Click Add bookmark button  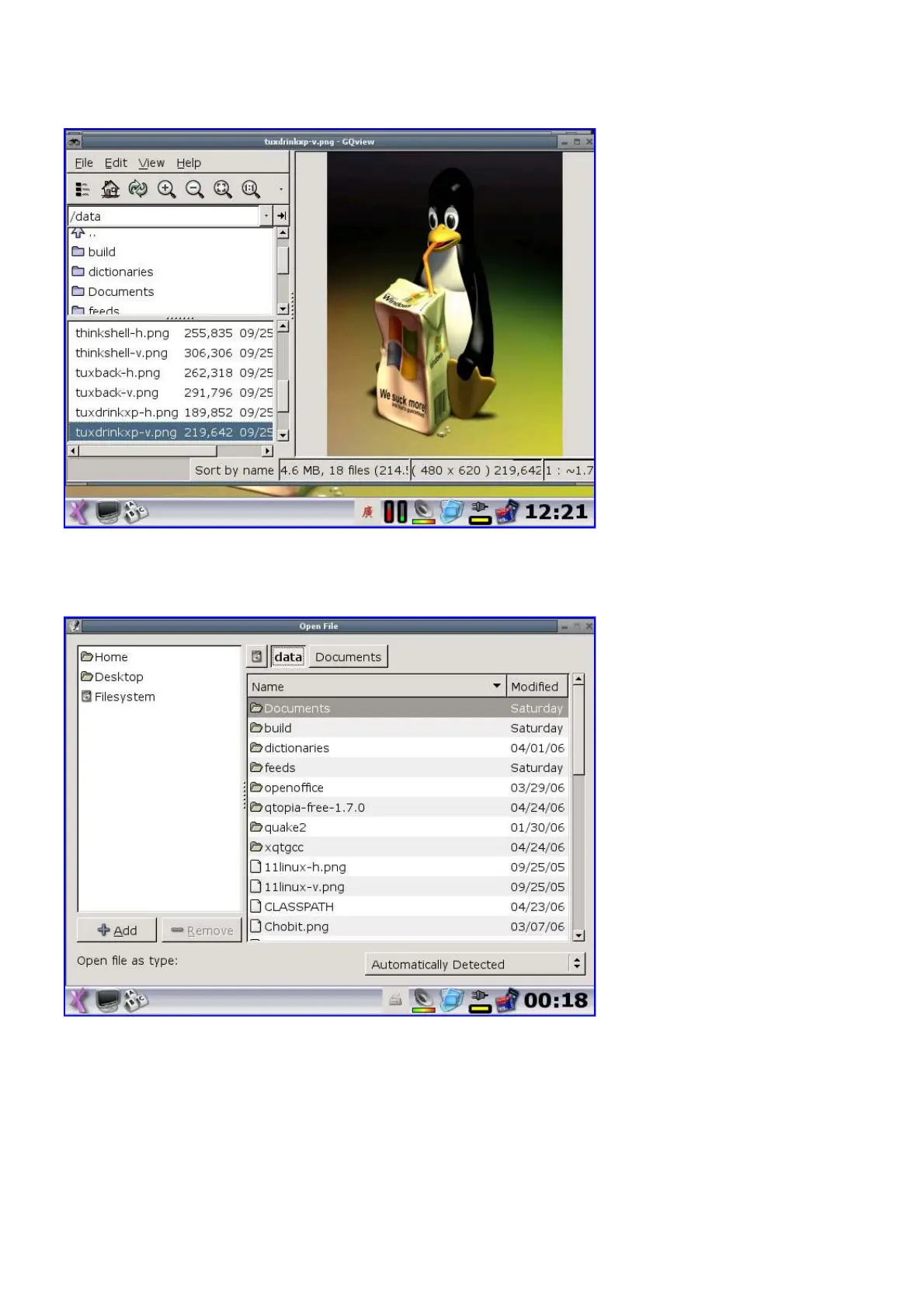(x=116, y=931)
